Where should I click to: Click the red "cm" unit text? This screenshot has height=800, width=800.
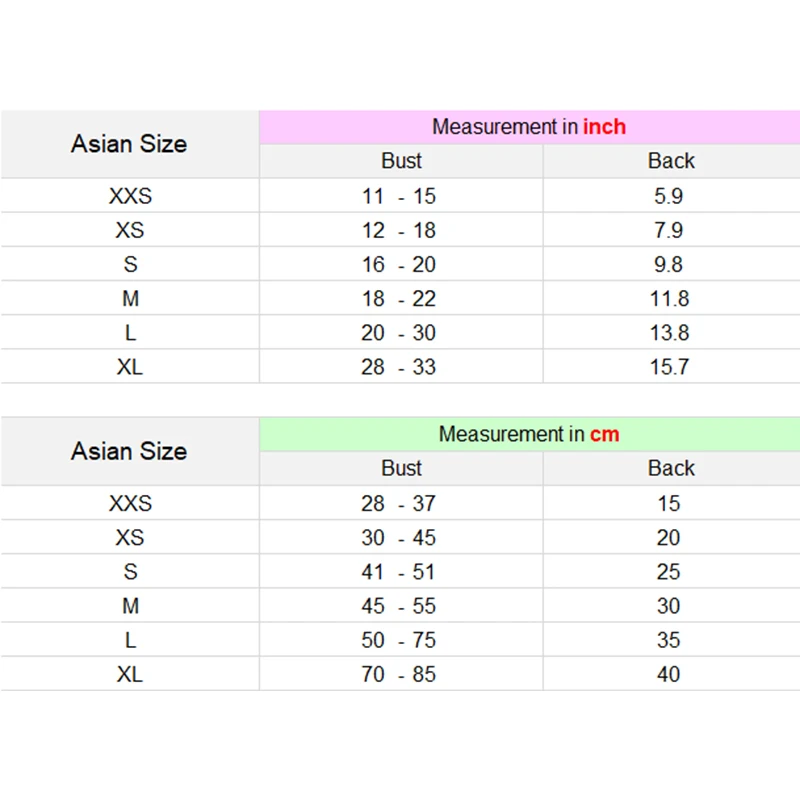coord(604,434)
